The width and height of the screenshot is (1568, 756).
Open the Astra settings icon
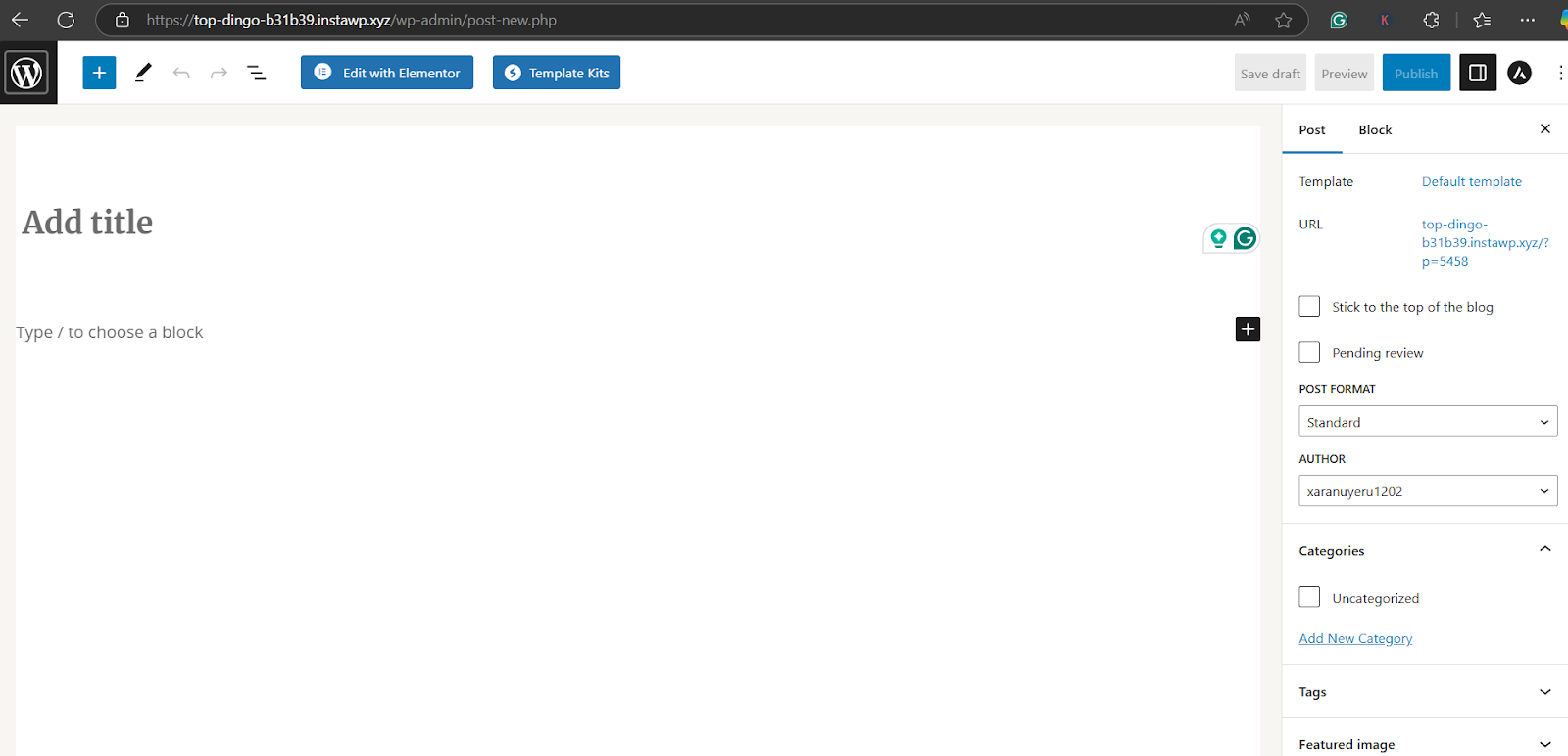[1519, 73]
